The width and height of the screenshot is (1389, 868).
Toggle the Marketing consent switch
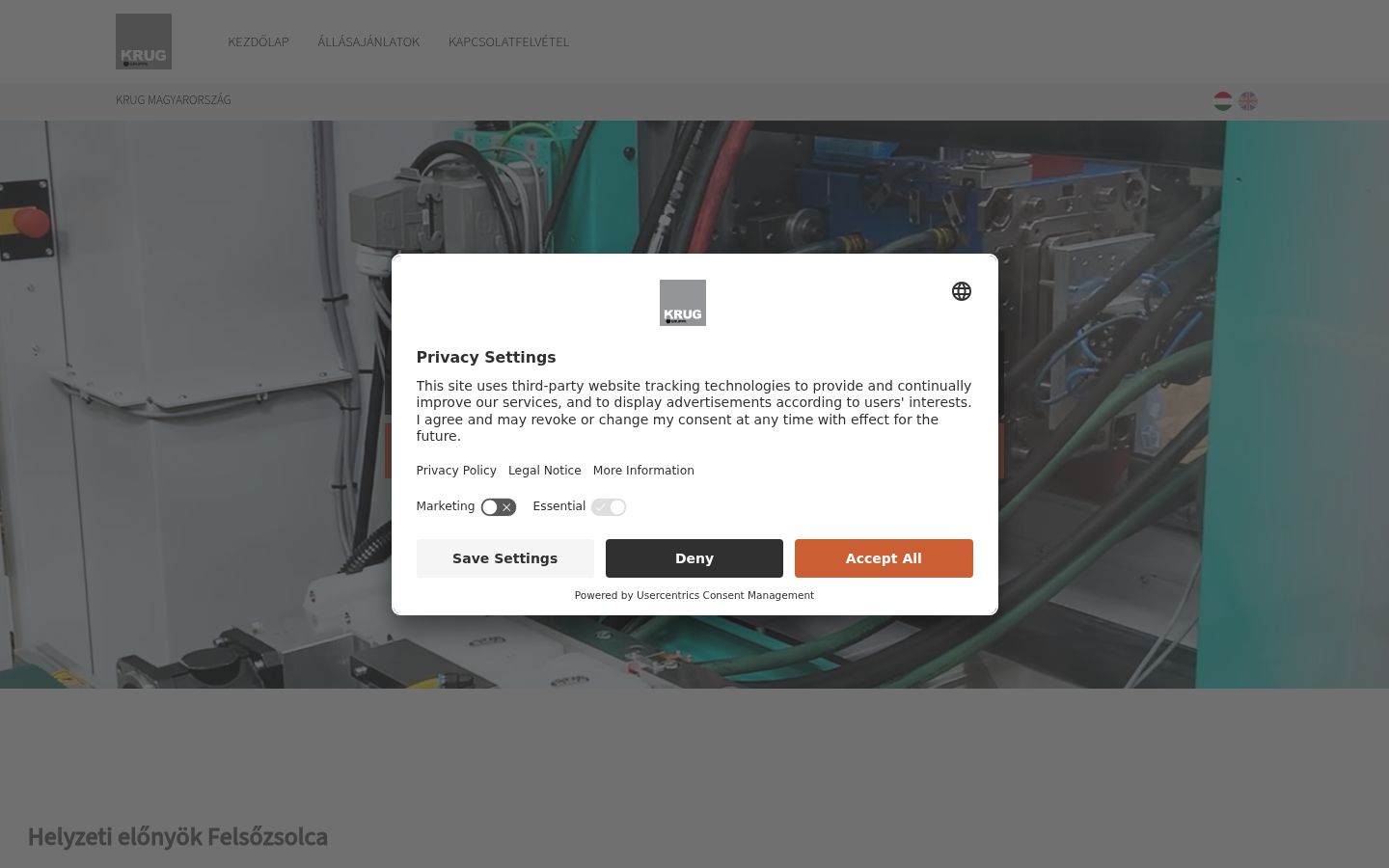pos(499,507)
